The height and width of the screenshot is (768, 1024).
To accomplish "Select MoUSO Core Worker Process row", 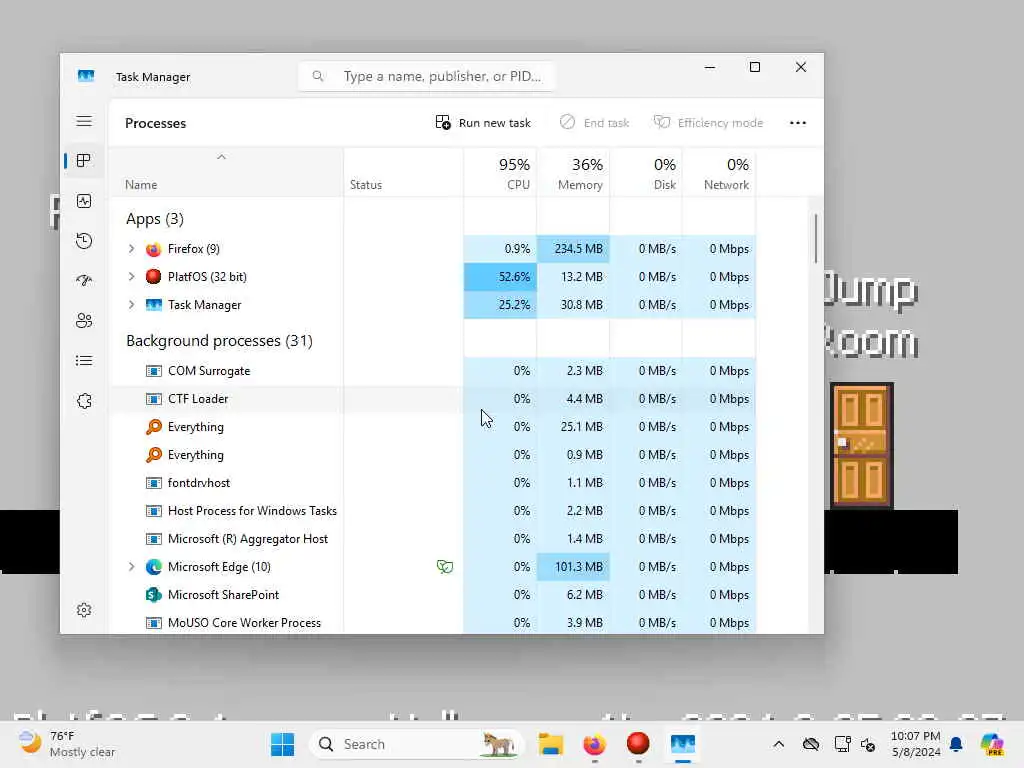I will tap(434, 623).
